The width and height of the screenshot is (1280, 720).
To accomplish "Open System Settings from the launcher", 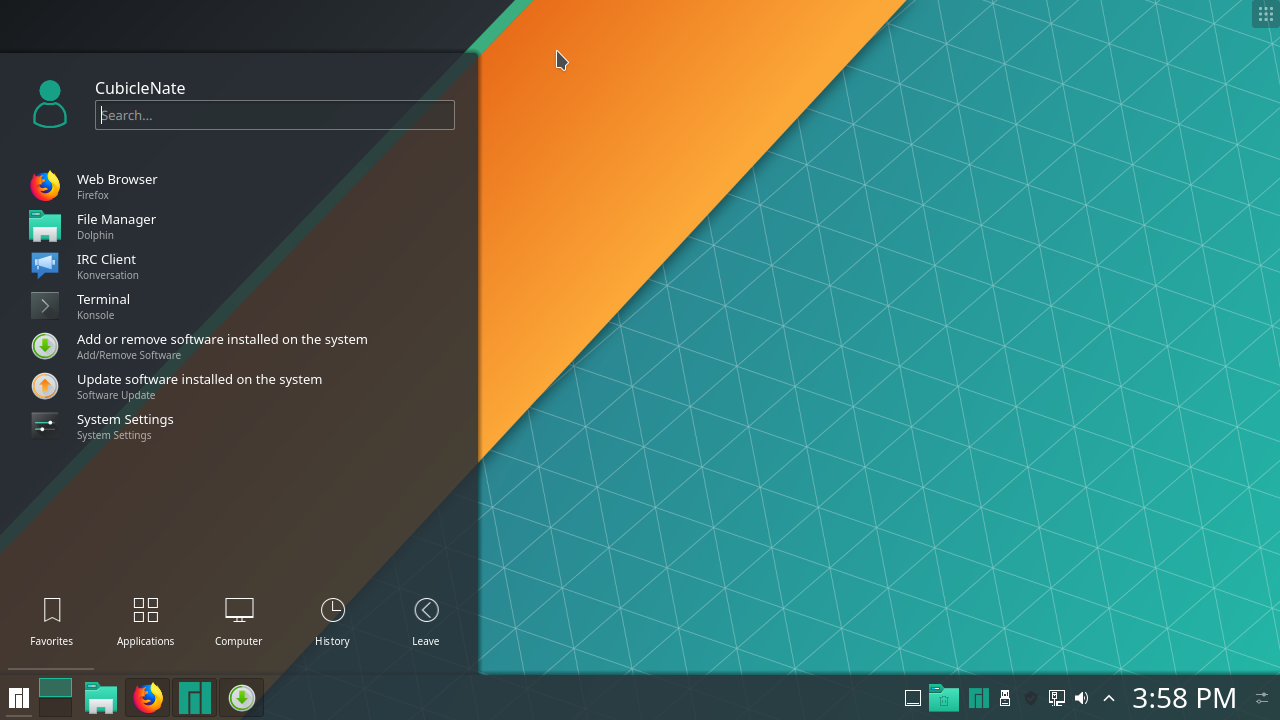I will click(125, 426).
